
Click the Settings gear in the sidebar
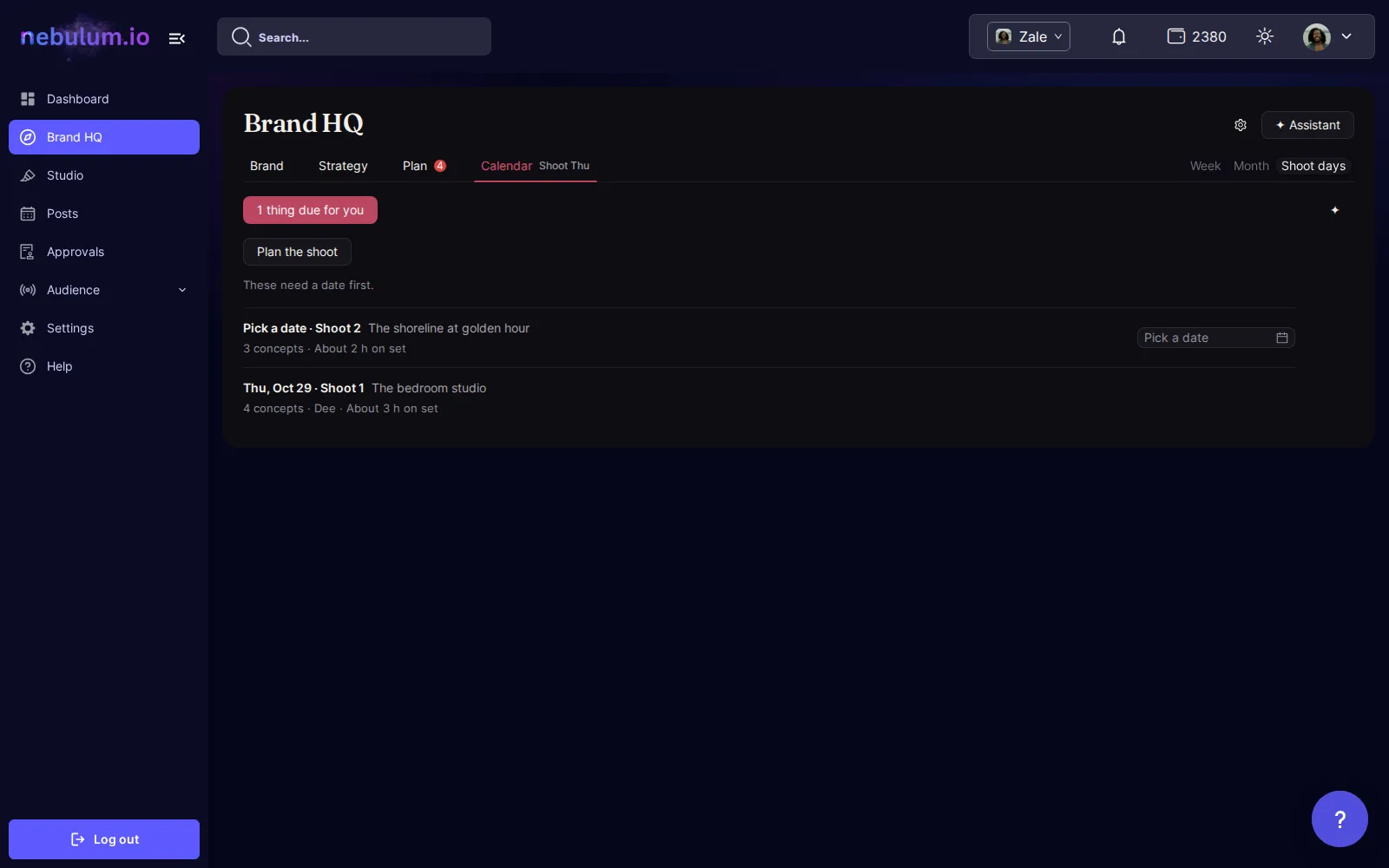point(28,328)
